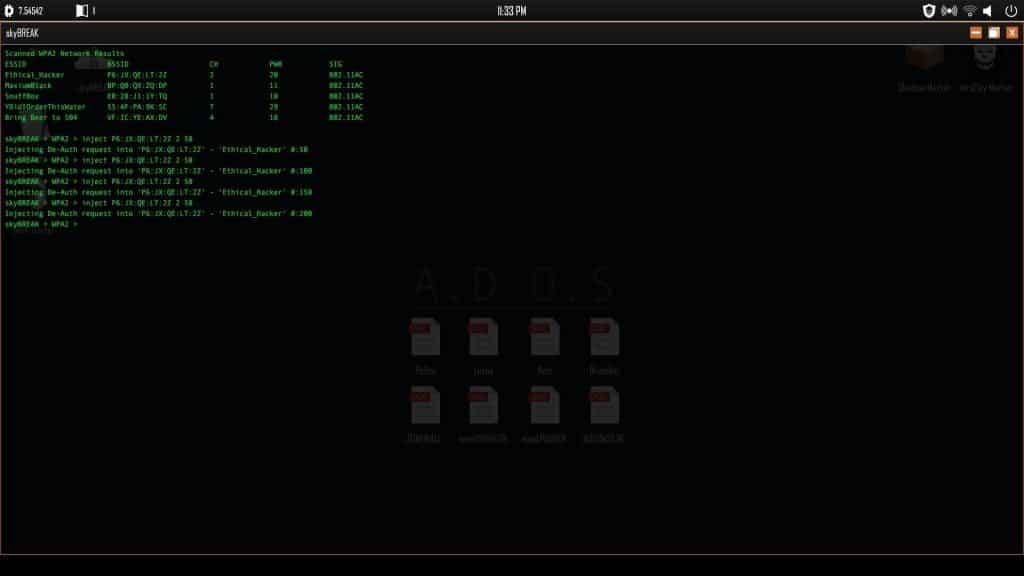Click BSSID BP:Q0:Q0:ZQ:DP

(137, 86)
